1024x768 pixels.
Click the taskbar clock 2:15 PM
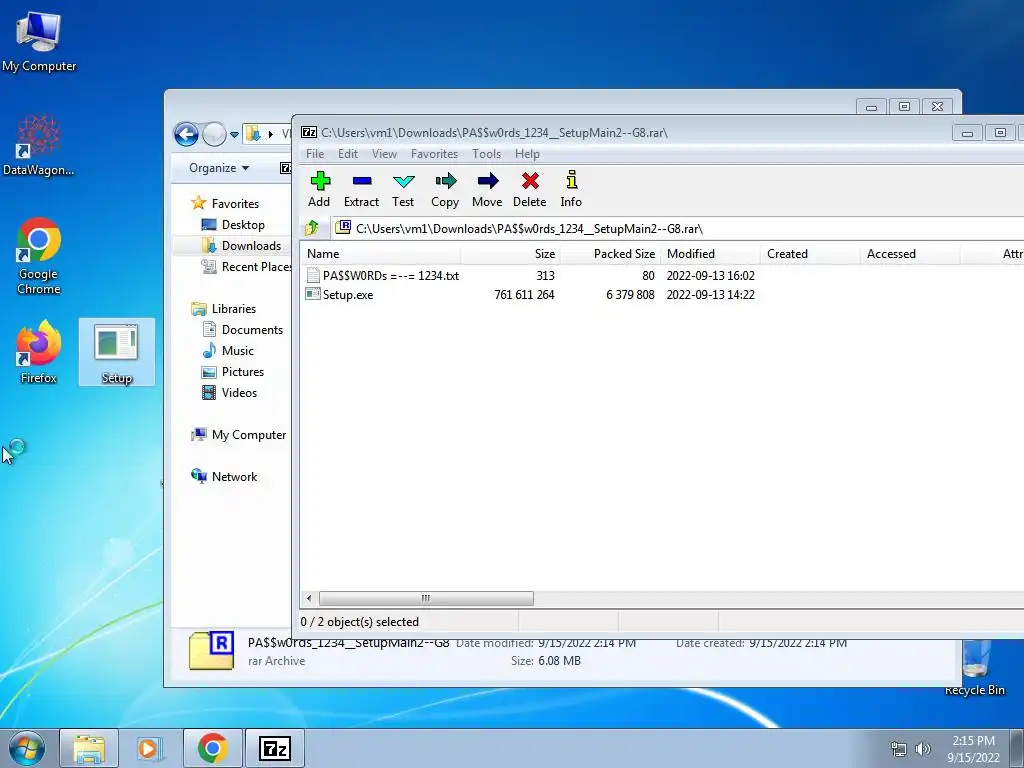click(x=973, y=741)
